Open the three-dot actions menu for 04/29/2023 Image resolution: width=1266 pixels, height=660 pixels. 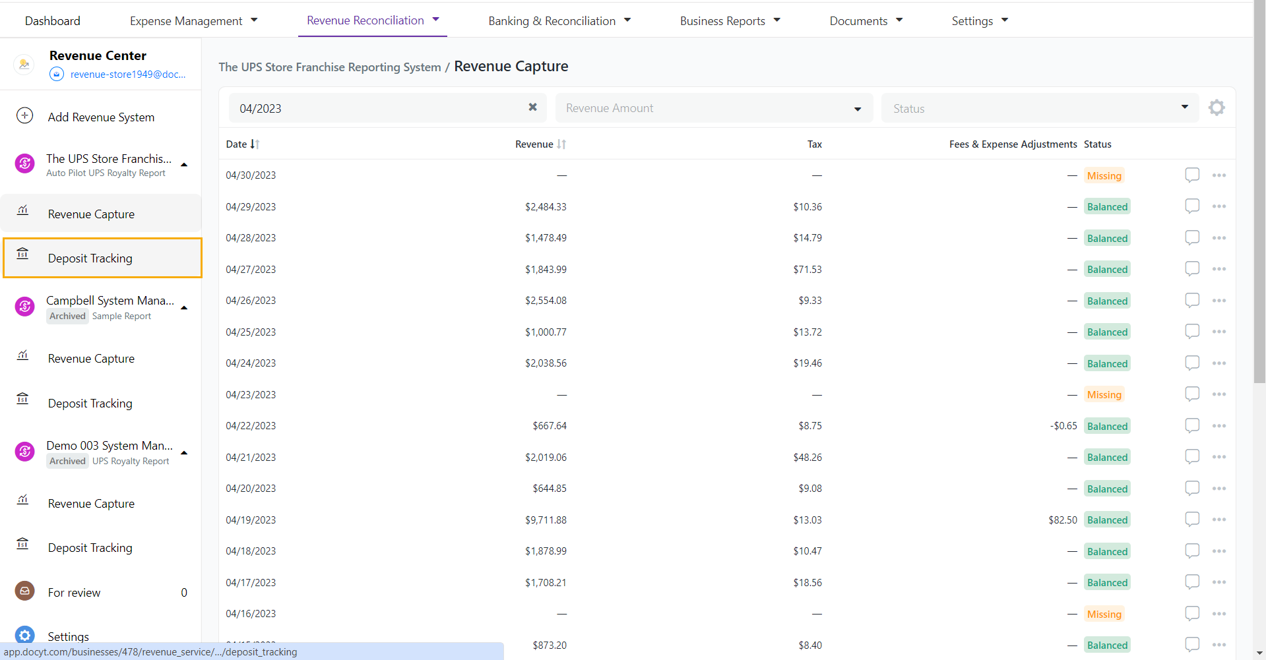(1219, 206)
